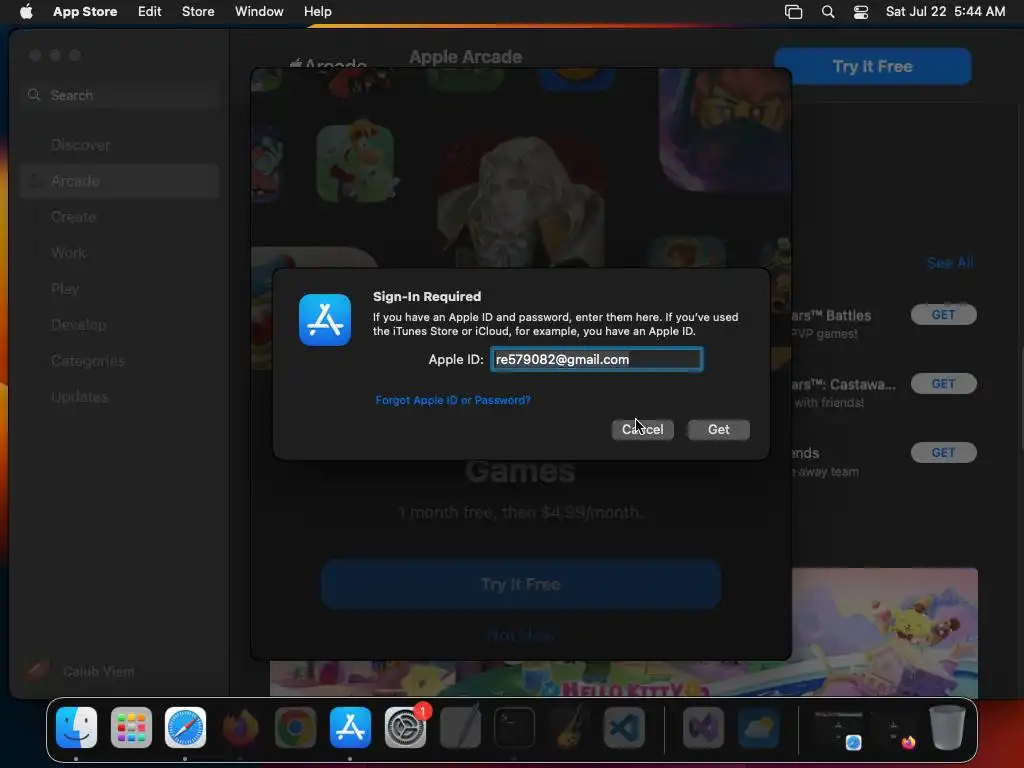Open Google Chrome from the Dock
Image resolution: width=1024 pixels, height=768 pixels.
[295, 727]
